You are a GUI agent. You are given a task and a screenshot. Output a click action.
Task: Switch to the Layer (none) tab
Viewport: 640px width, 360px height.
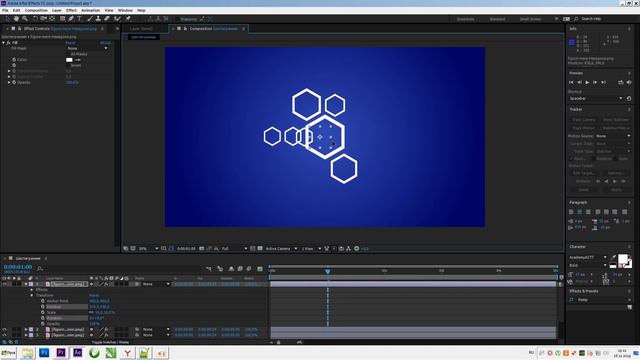click(141, 29)
